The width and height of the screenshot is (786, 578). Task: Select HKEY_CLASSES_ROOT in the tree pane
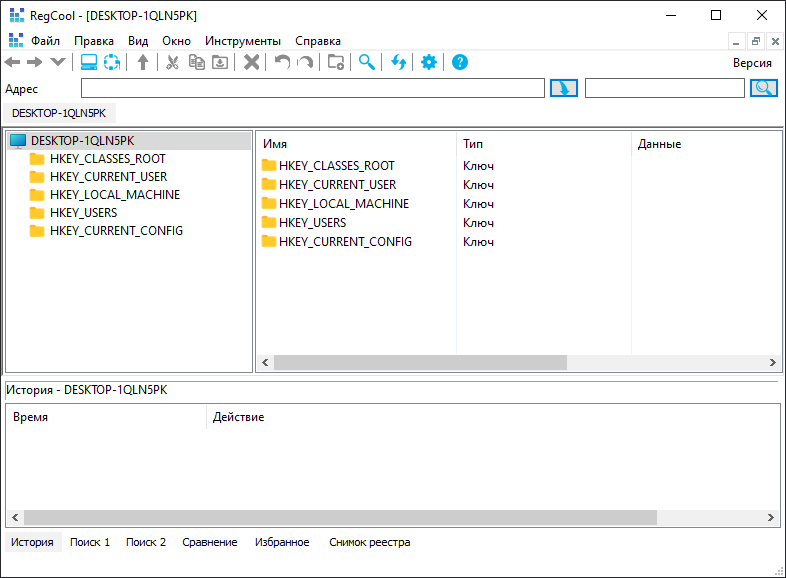pyautogui.click(x=108, y=159)
